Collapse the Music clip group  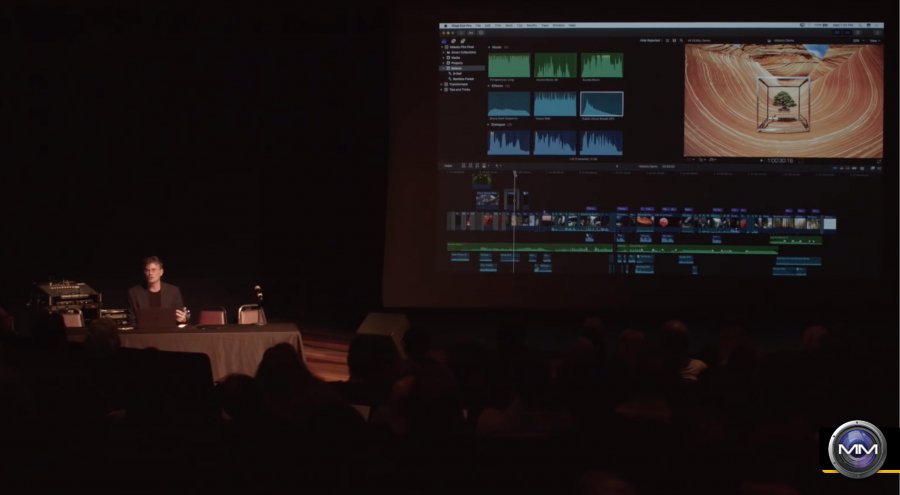tap(489, 47)
